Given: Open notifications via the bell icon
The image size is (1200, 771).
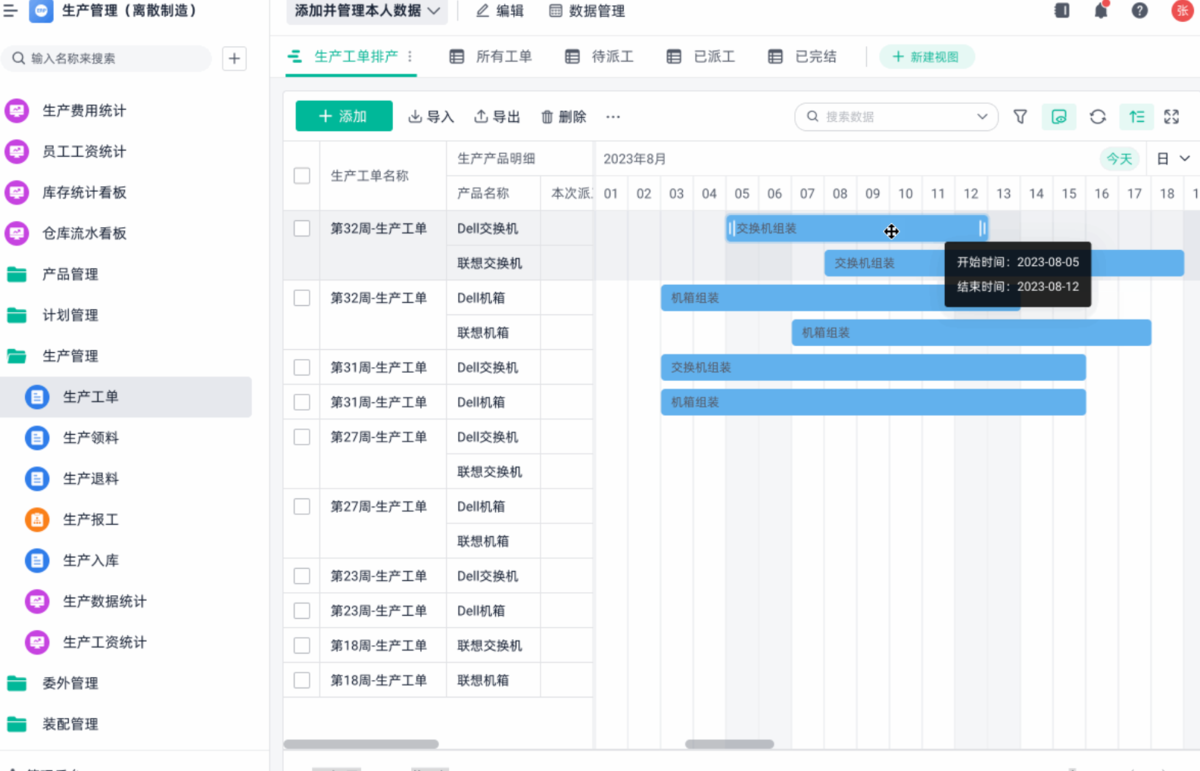Looking at the screenshot, I should click(x=1100, y=11).
